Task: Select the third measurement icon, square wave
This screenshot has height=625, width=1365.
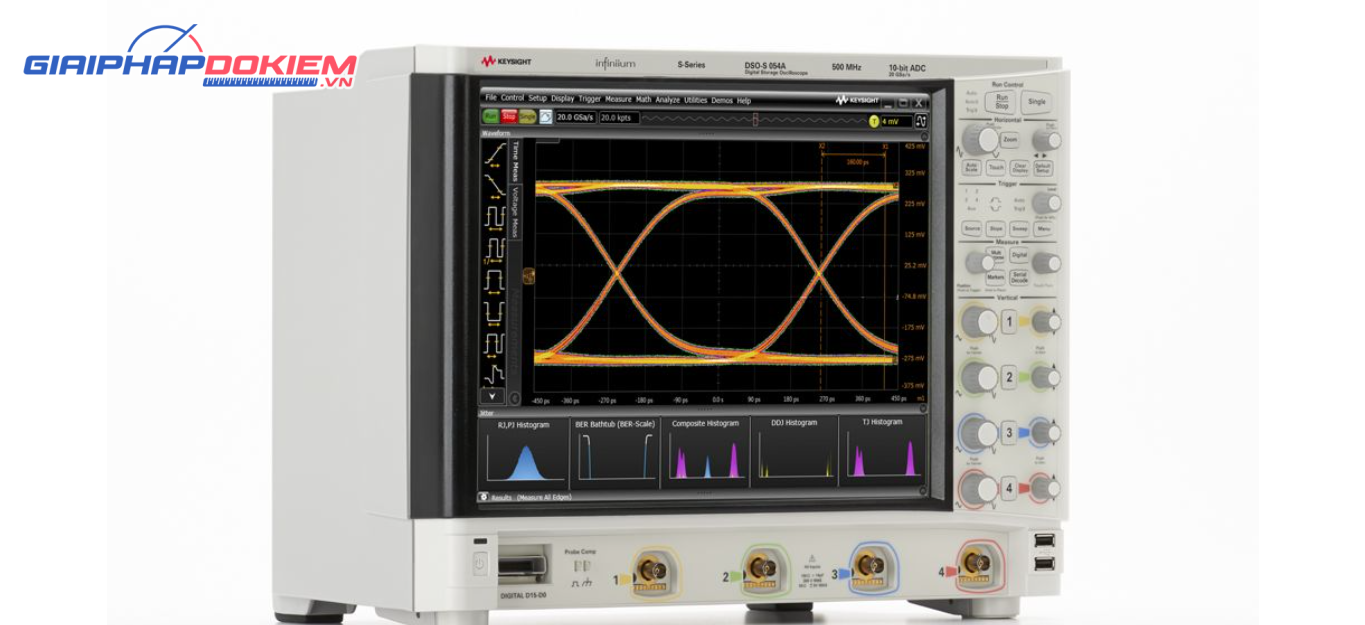Action: click(494, 219)
